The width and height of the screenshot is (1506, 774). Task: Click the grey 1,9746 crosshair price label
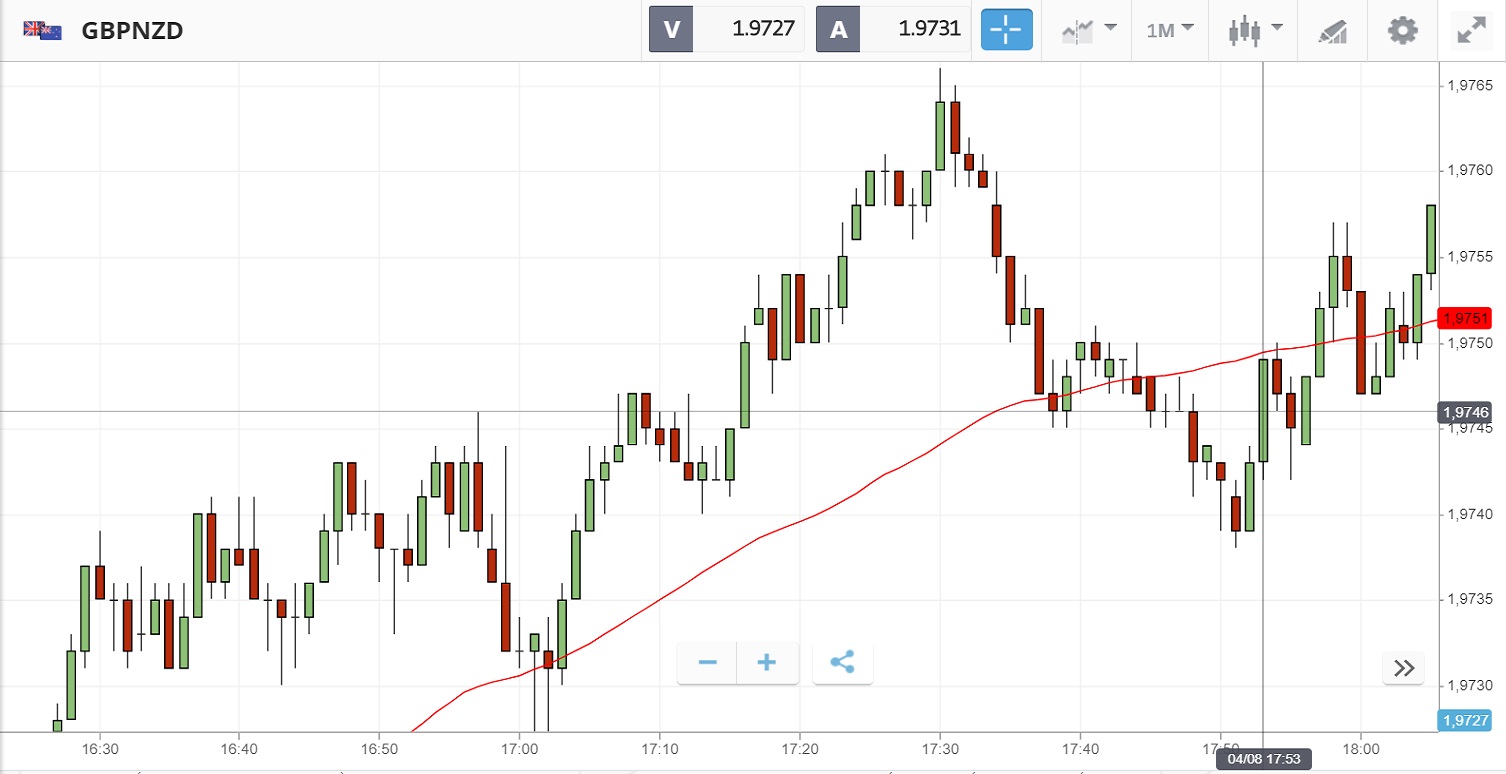click(x=1465, y=412)
